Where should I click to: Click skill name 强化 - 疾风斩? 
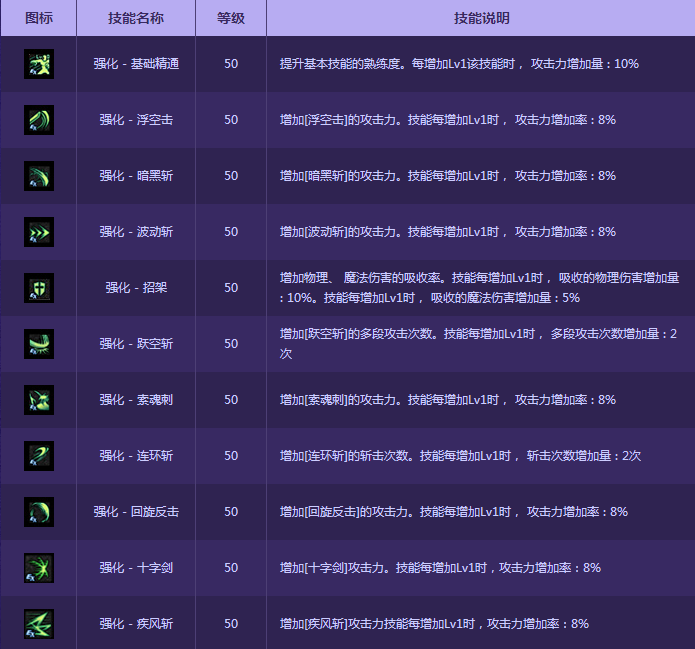pos(136,624)
